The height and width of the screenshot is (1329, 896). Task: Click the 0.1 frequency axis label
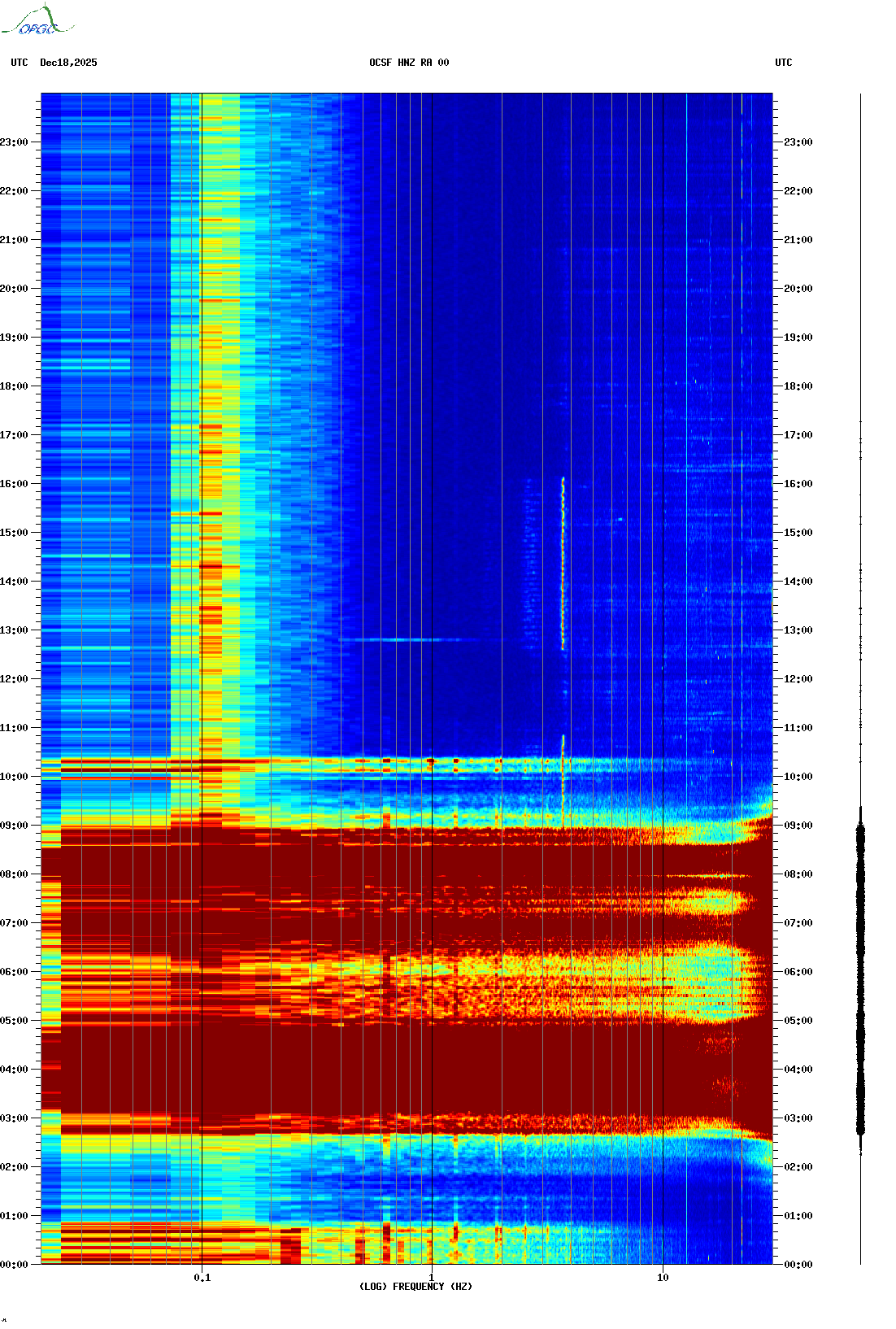click(x=202, y=1278)
